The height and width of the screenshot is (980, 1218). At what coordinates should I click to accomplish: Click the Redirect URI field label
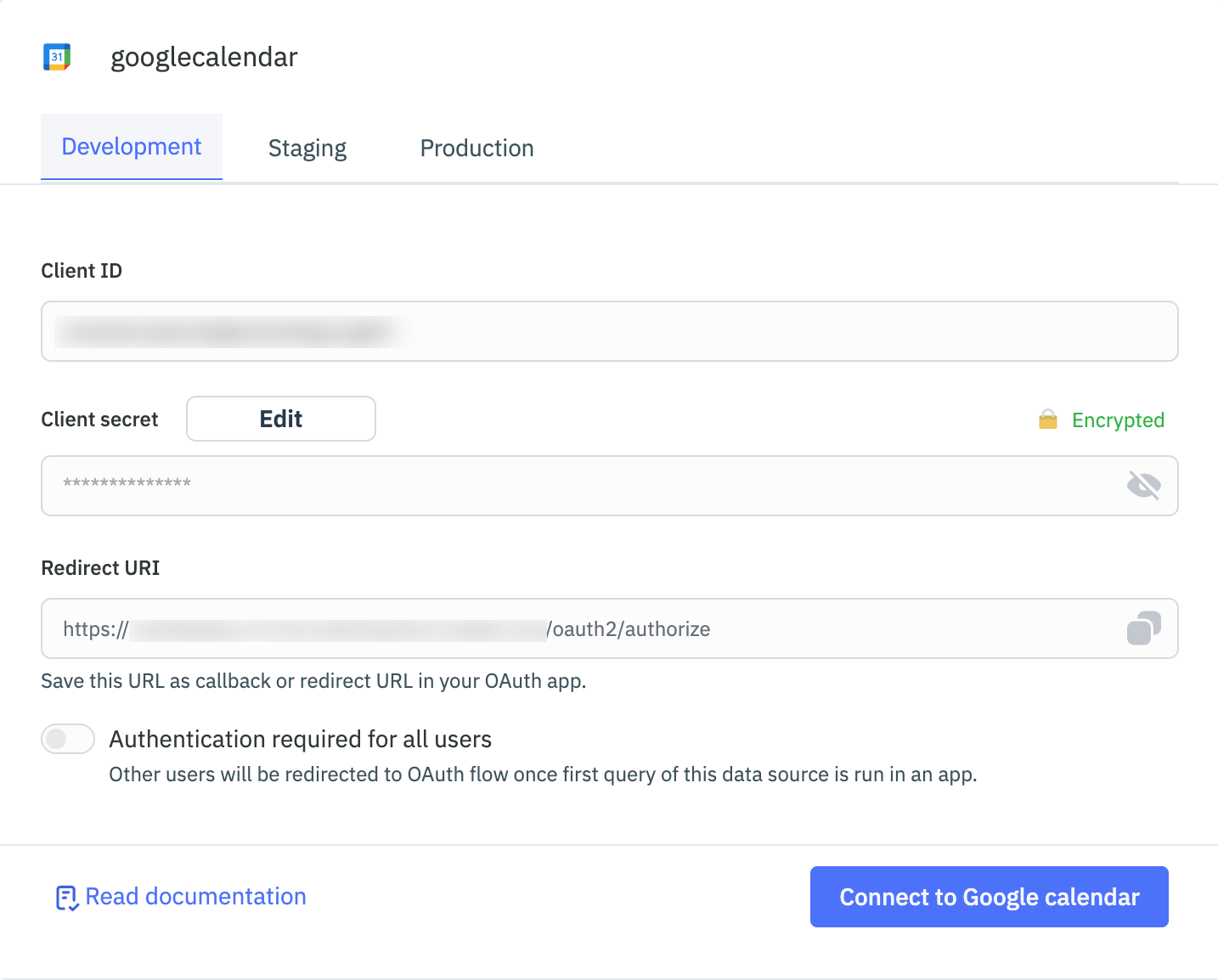(100, 568)
